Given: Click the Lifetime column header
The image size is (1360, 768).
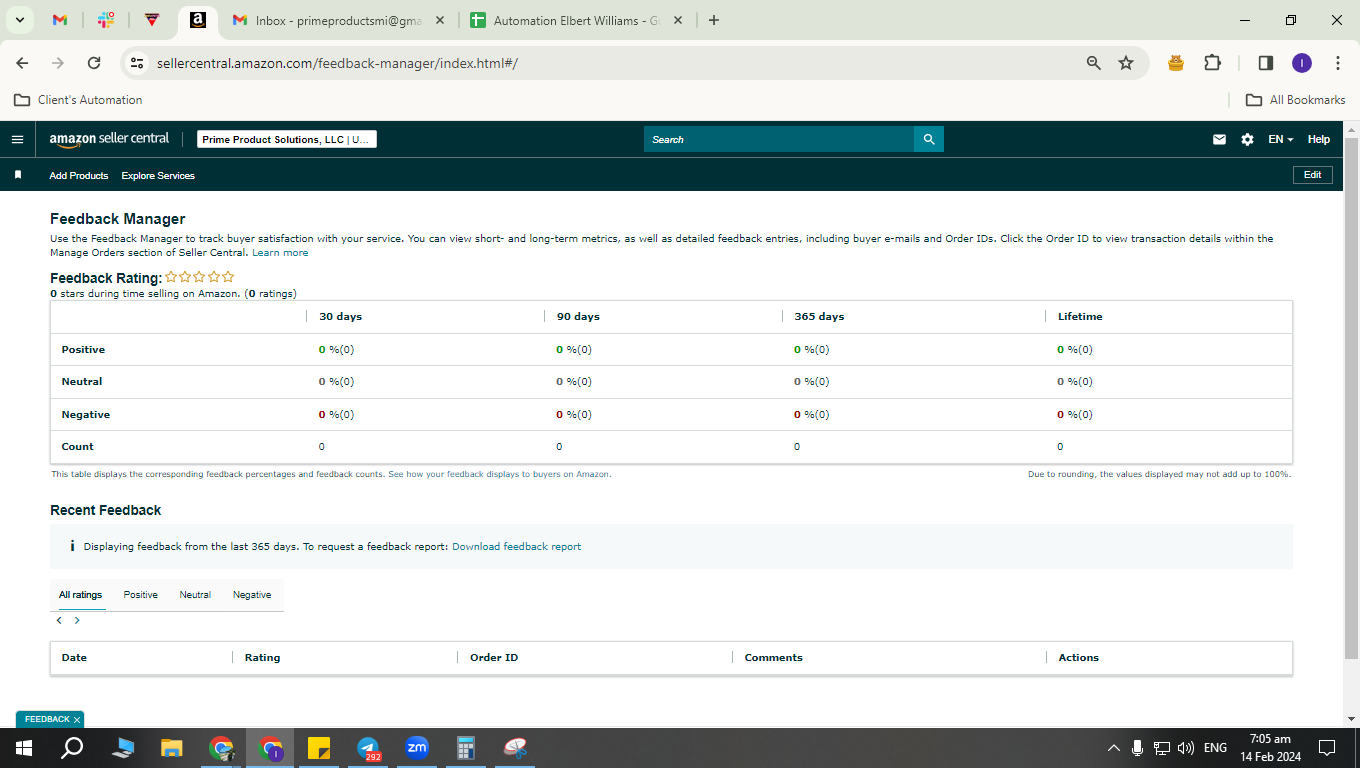Looking at the screenshot, I should 1080,316.
